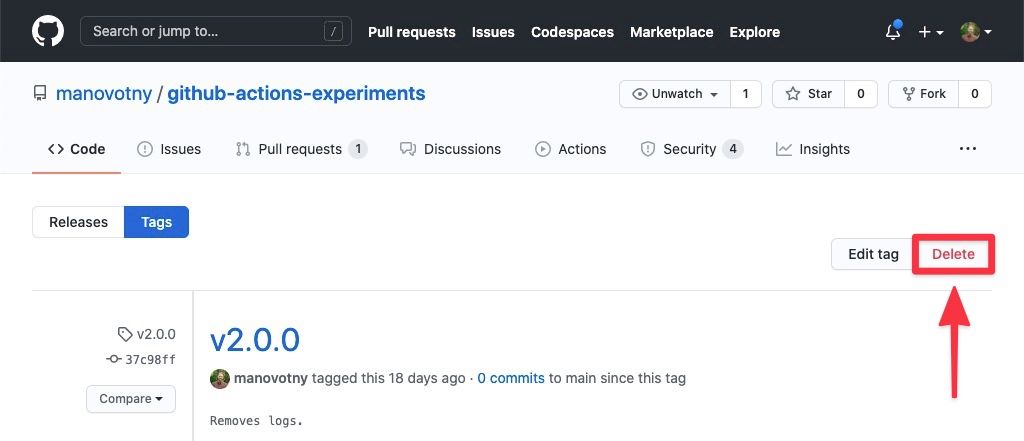Star this repository

pyautogui.click(x=809, y=94)
